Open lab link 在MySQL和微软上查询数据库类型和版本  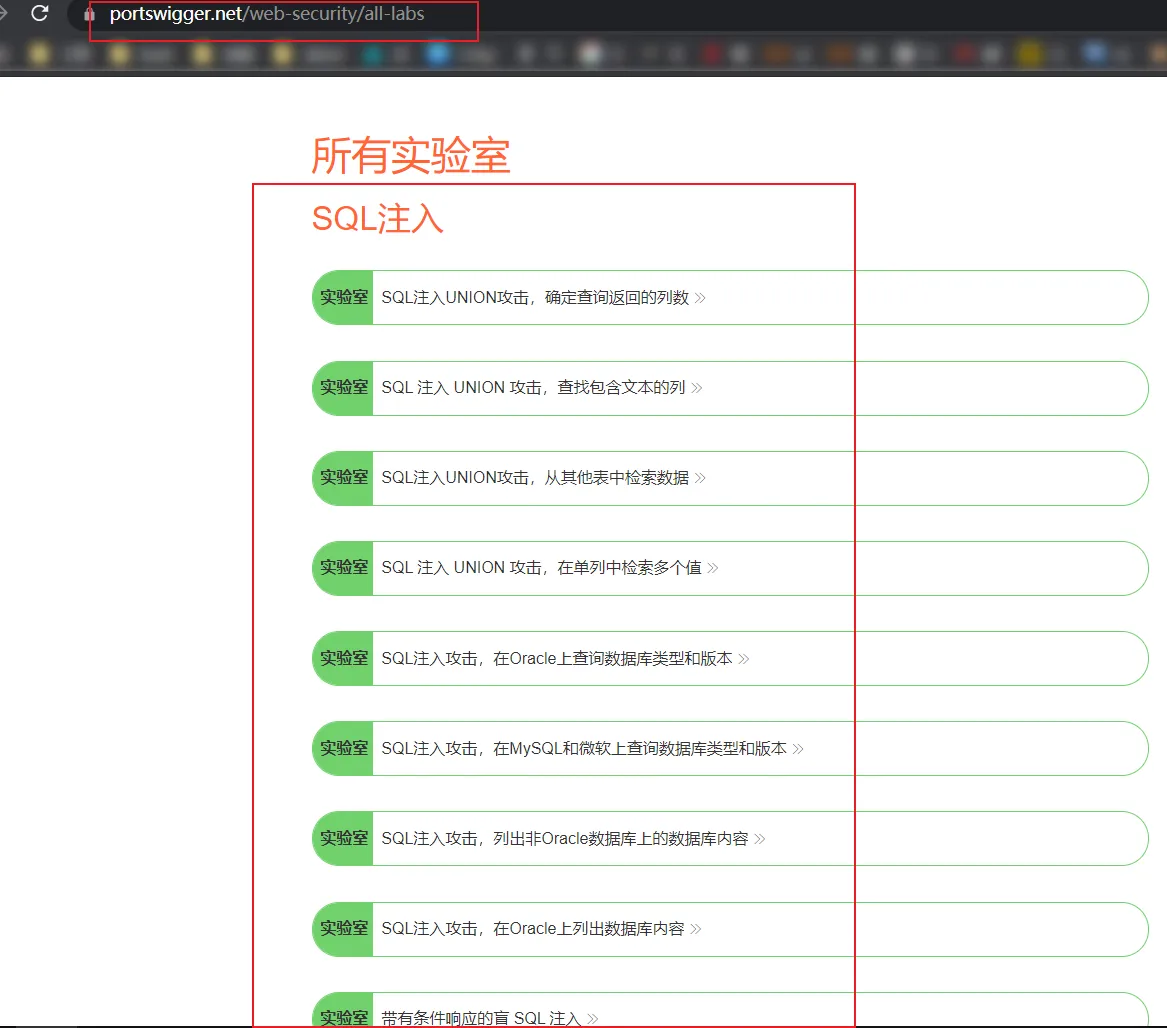584,748
